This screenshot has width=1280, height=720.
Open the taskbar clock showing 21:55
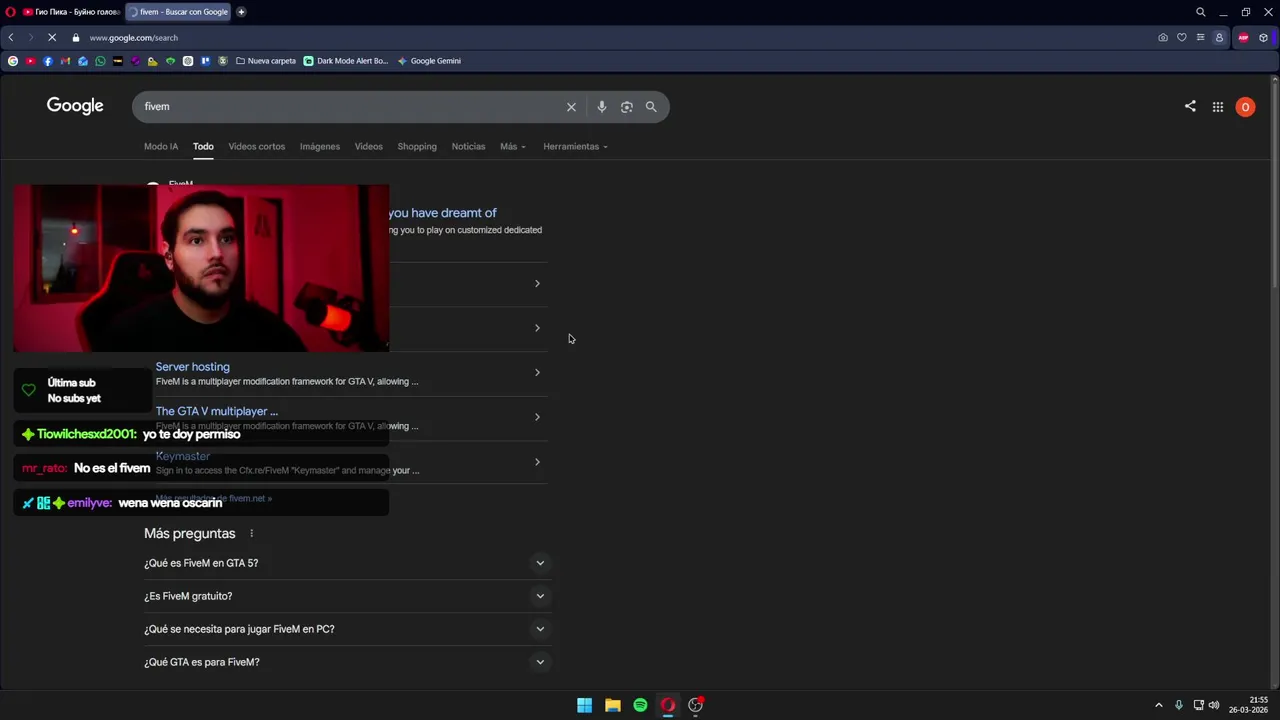pyautogui.click(x=1249, y=705)
